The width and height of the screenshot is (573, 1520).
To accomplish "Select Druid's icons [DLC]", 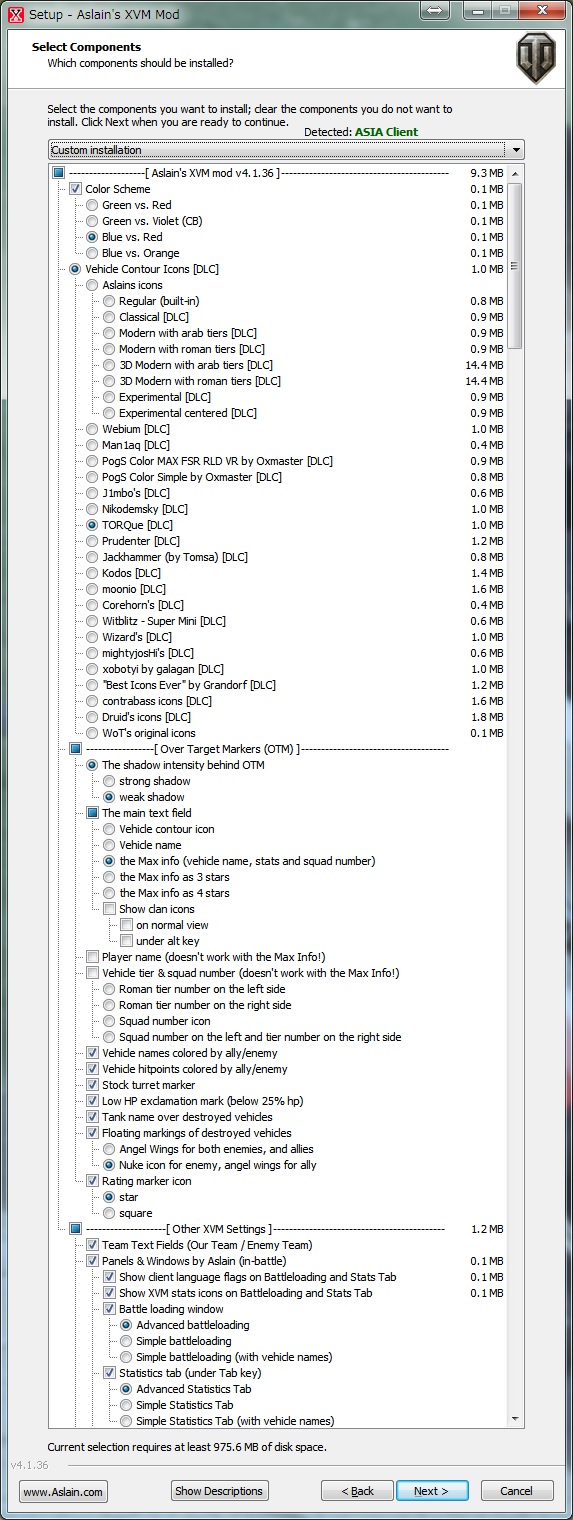I will [x=93, y=717].
